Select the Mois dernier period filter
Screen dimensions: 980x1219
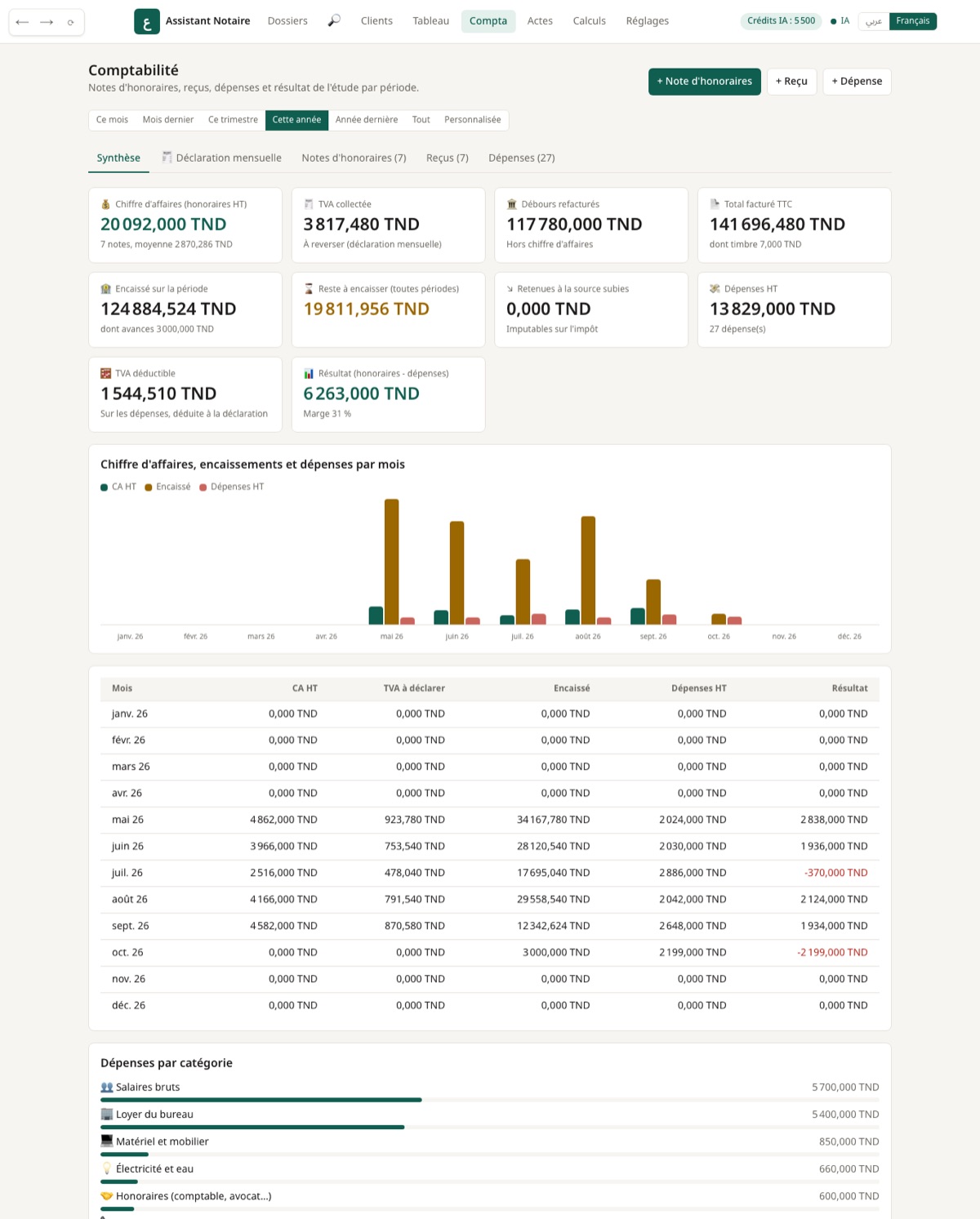(x=168, y=120)
